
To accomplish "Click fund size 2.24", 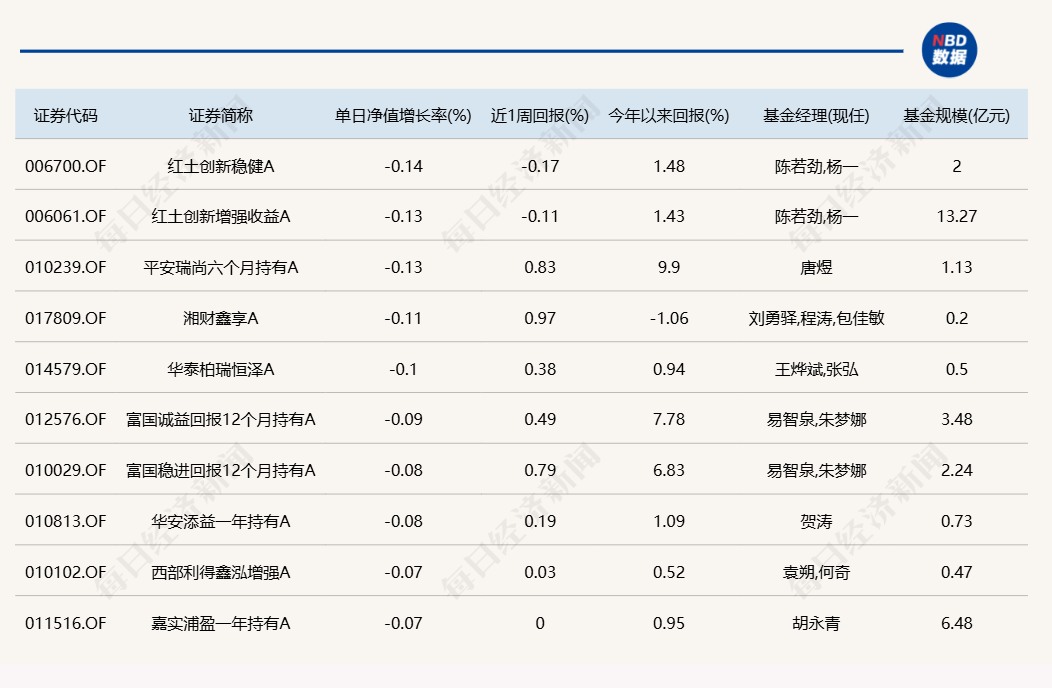I will (x=957, y=471).
